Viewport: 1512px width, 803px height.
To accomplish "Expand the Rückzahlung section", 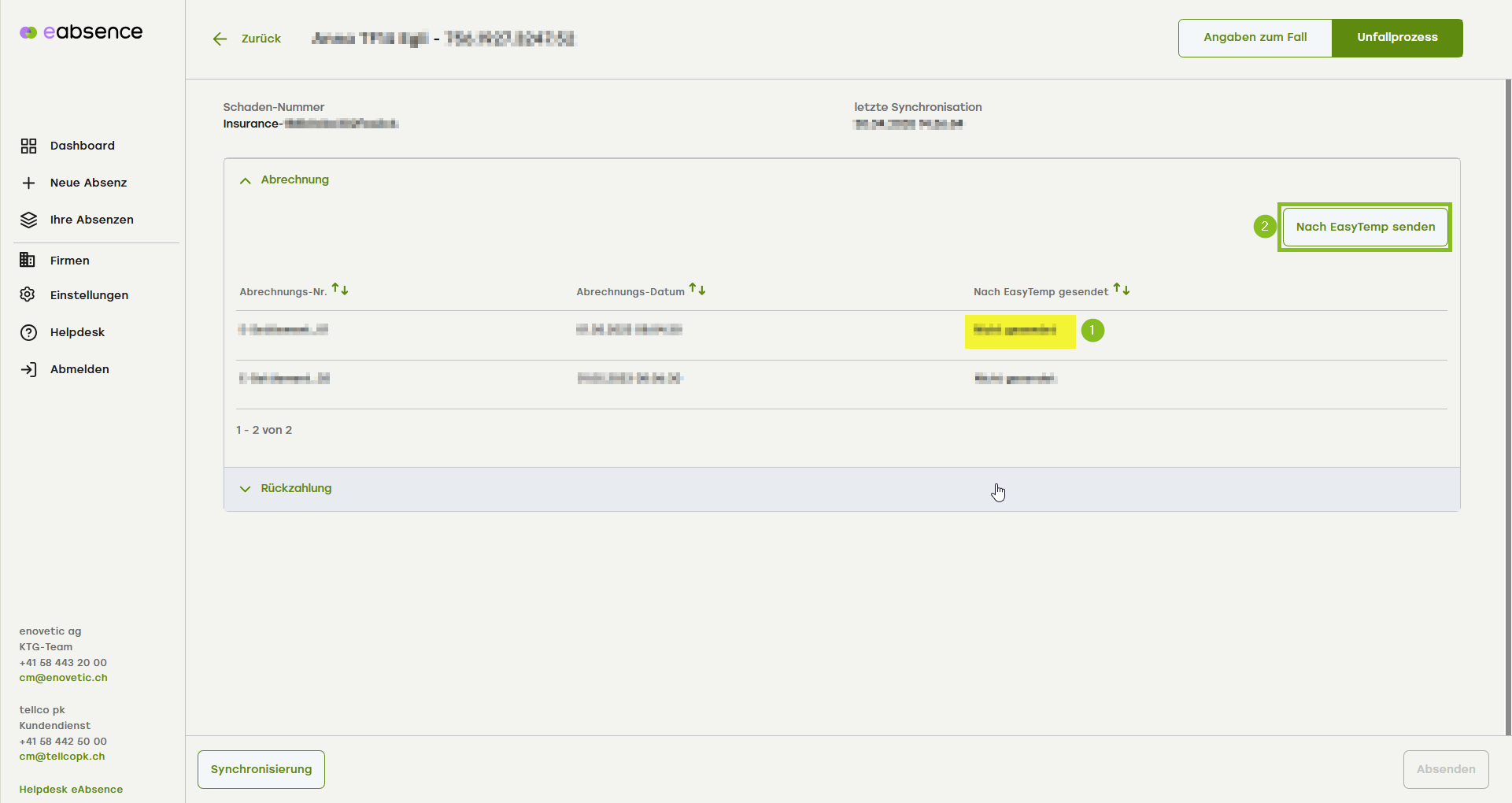I will pos(246,489).
